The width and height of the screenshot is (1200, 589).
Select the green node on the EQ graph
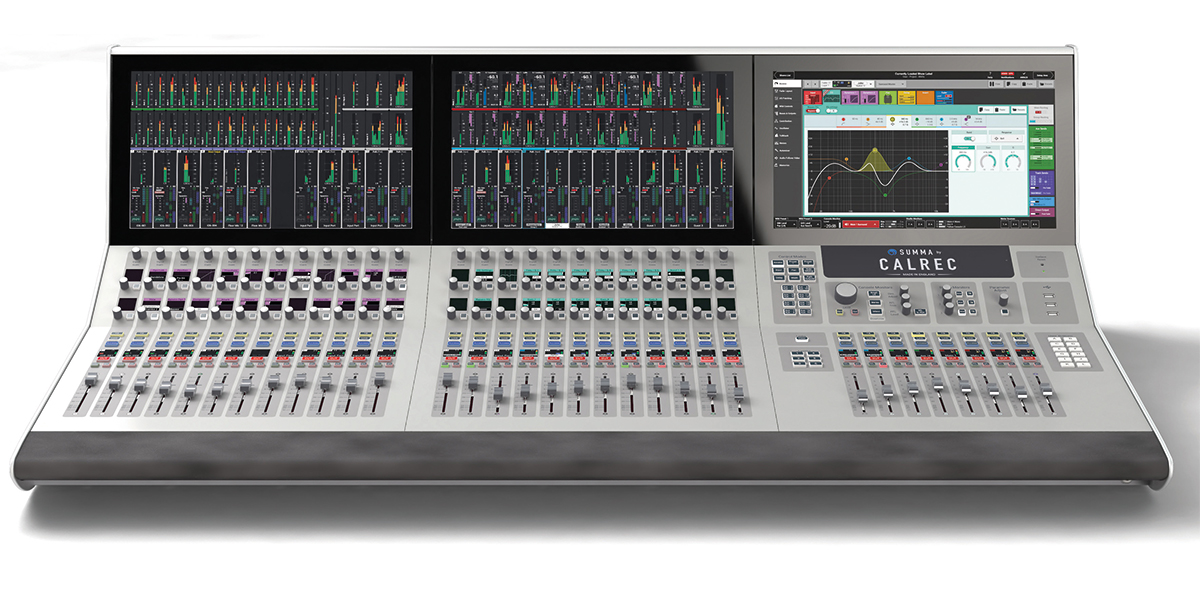tap(887, 195)
